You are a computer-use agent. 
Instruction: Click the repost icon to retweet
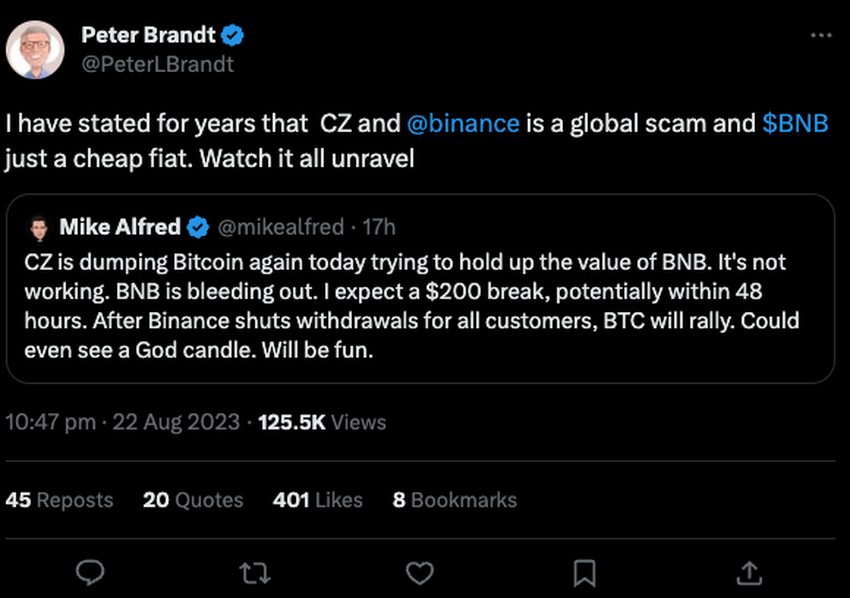[x=255, y=572]
